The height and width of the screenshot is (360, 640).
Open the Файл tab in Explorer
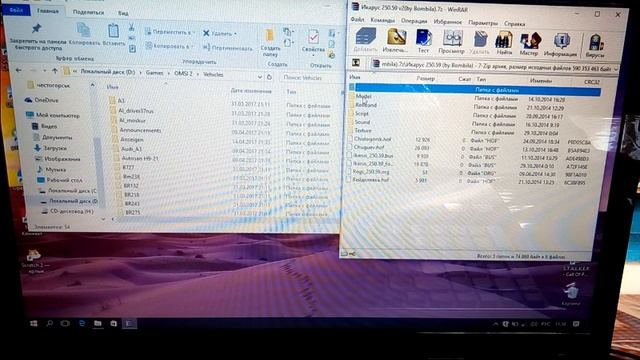click(16, 10)
